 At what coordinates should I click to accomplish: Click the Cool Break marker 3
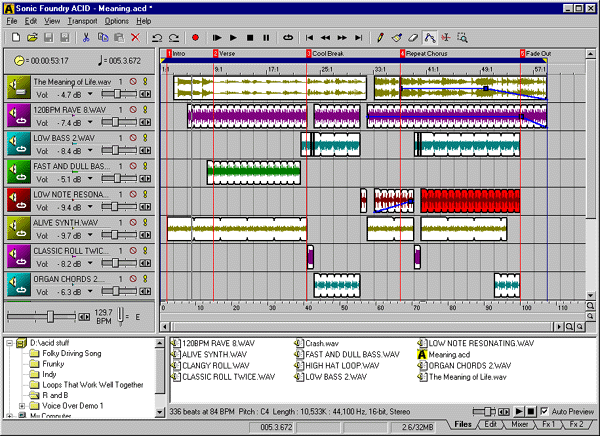point(309,54)
